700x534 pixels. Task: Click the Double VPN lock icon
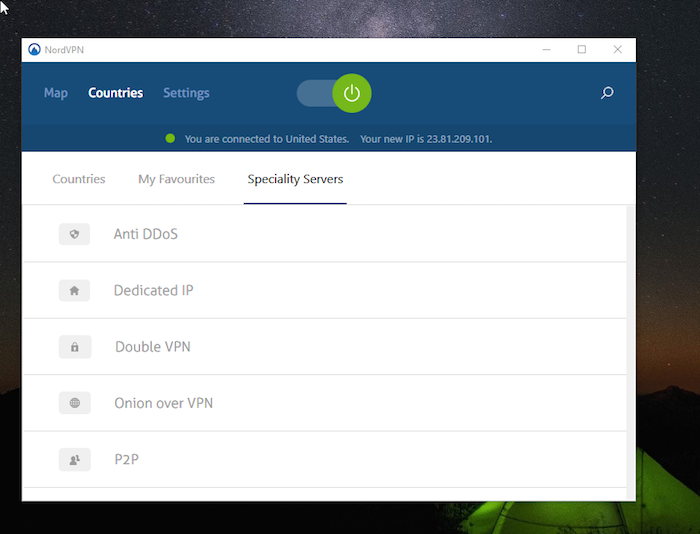75,347
